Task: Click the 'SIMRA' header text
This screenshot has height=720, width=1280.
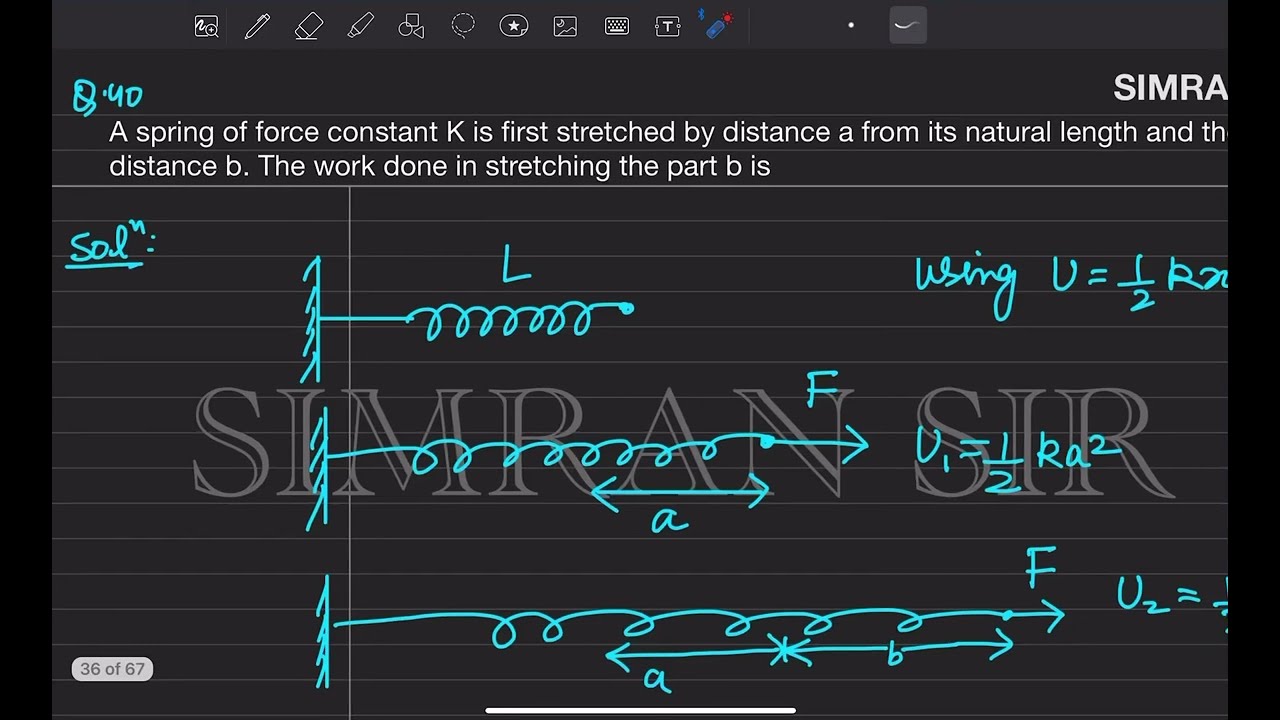Action: pos(1170,88)
